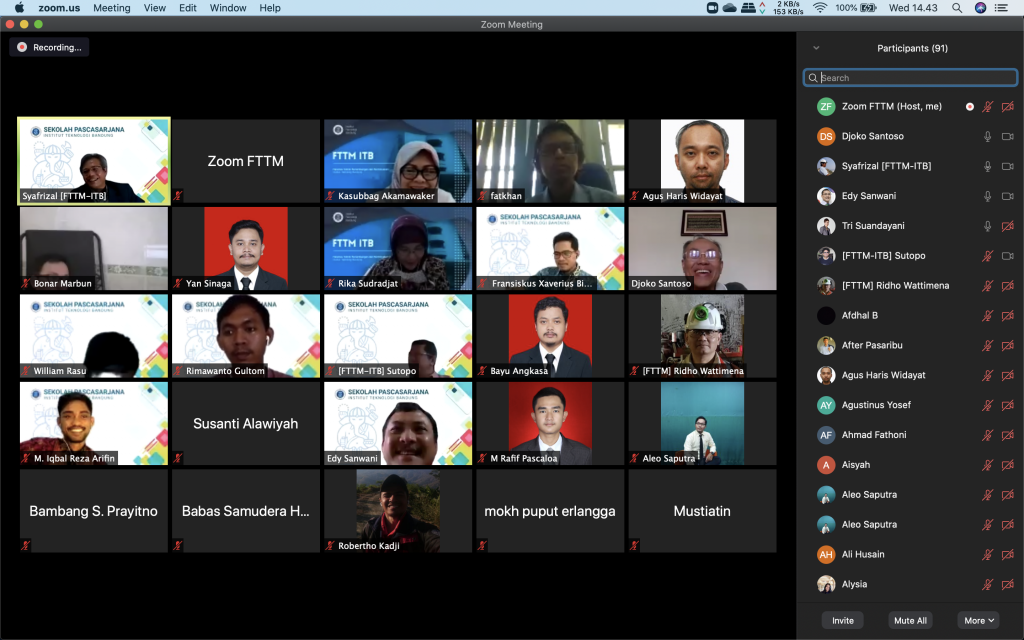
Task: Open the Edit menu
Action: point(188,8)
